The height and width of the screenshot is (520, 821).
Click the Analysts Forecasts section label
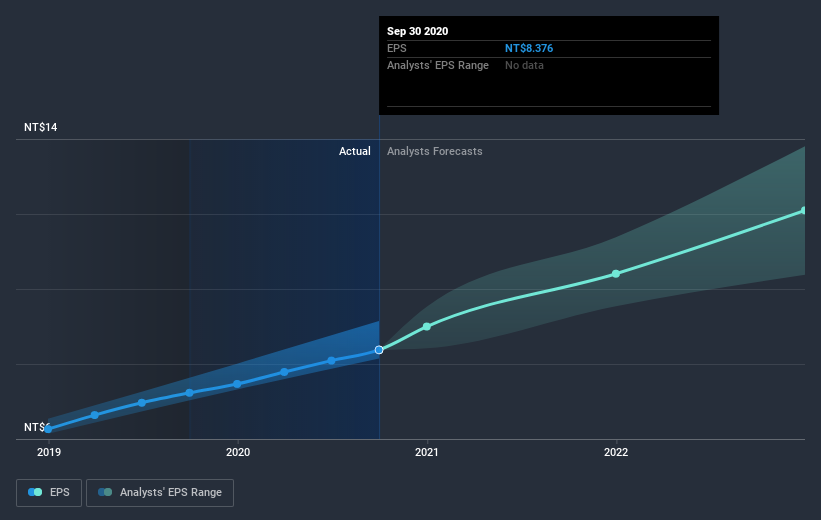tap(435, 151)
